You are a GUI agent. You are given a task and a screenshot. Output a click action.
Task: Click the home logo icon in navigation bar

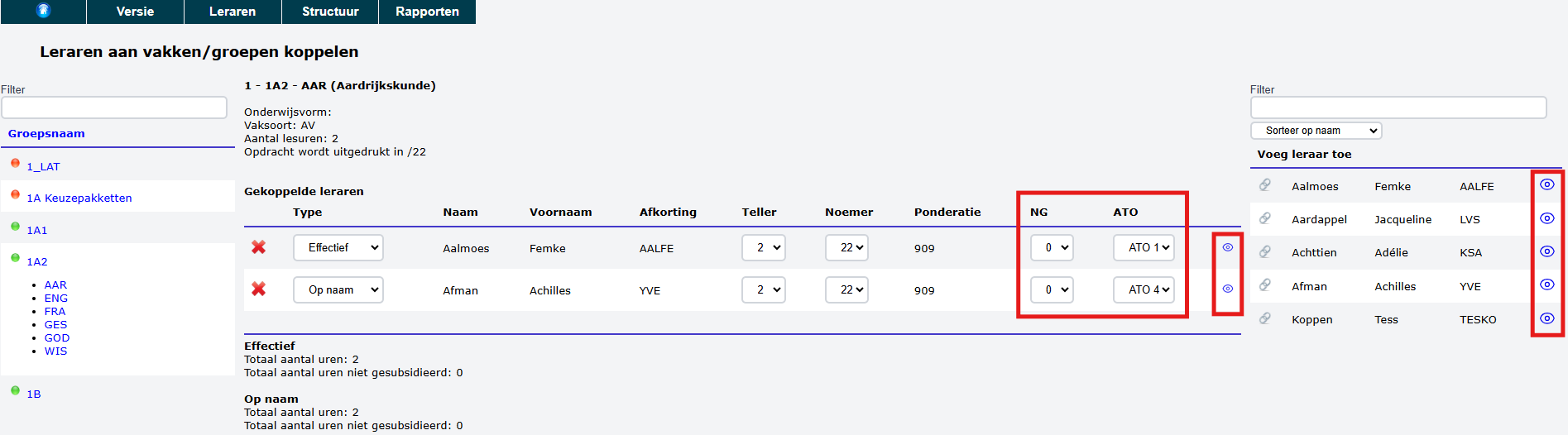[x=44, y=11]
